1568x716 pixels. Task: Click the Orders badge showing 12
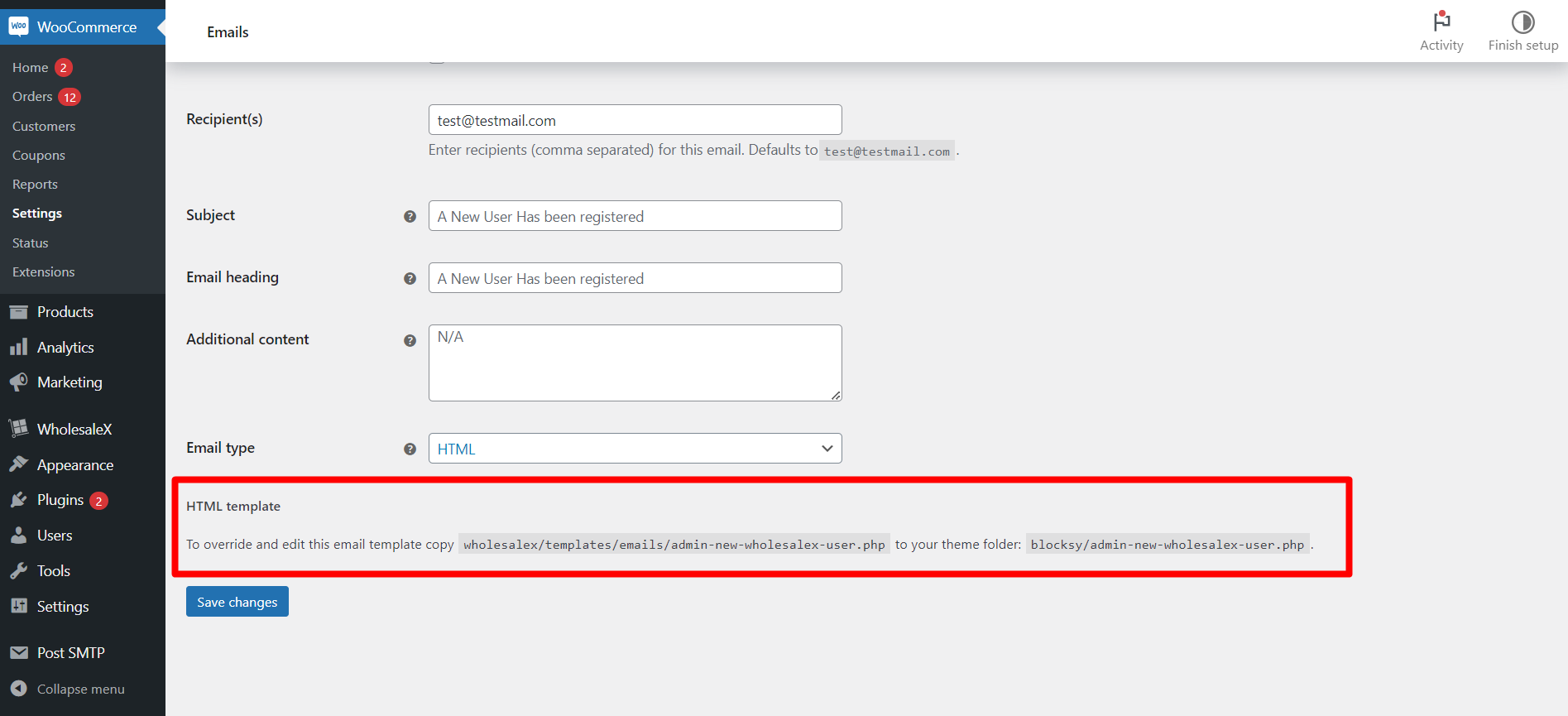pyautogui.click(x=70, y=97)
